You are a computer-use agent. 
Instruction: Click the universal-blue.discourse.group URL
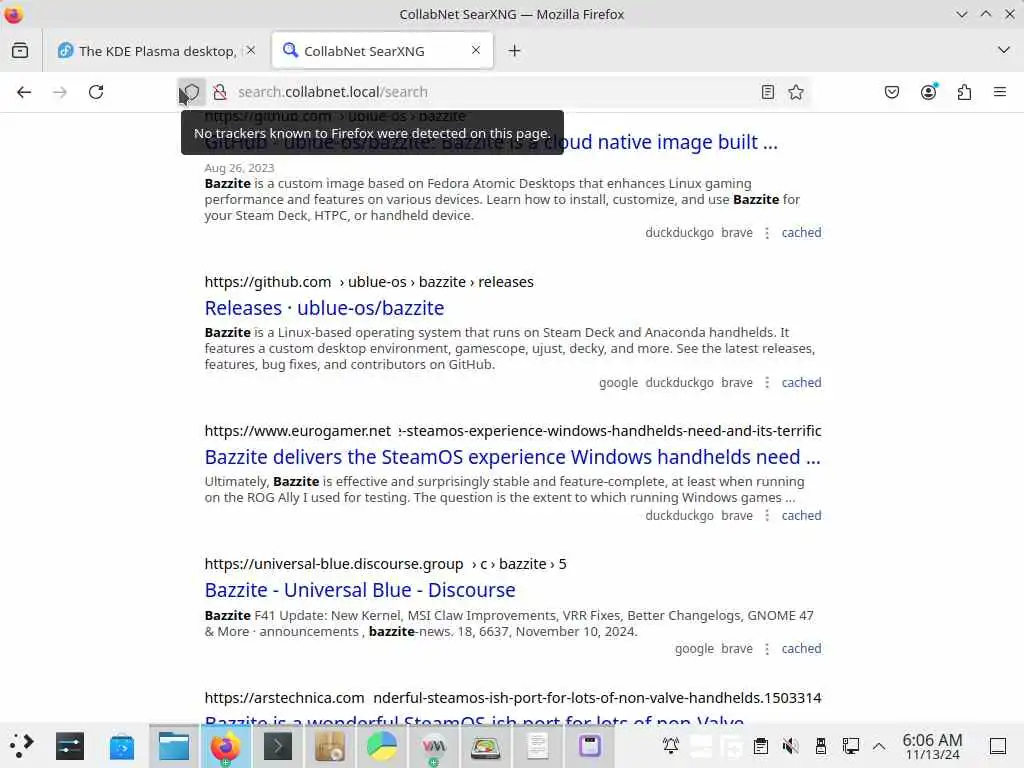[385, 564]
